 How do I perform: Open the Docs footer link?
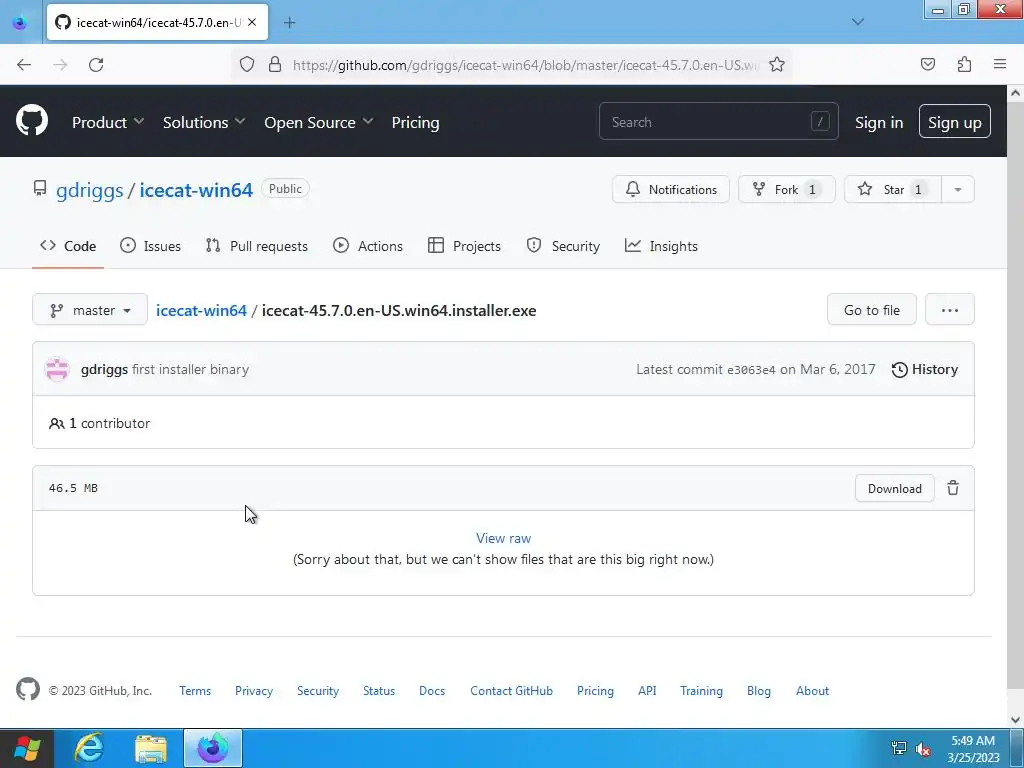432,690
